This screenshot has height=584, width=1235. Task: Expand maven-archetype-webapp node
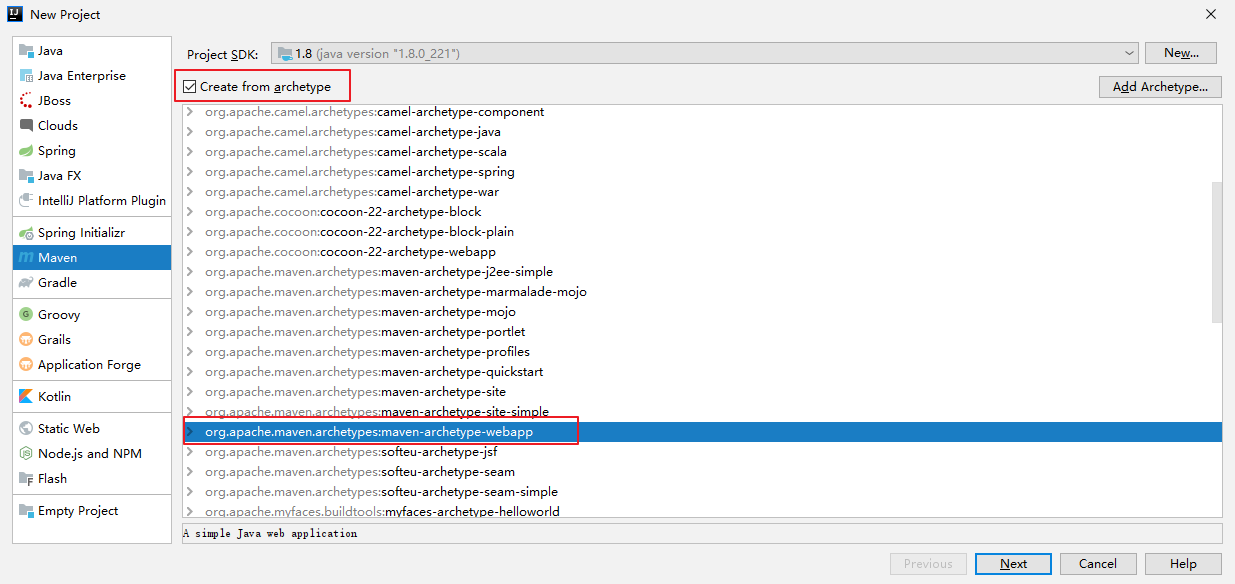[x=190, y=432]
